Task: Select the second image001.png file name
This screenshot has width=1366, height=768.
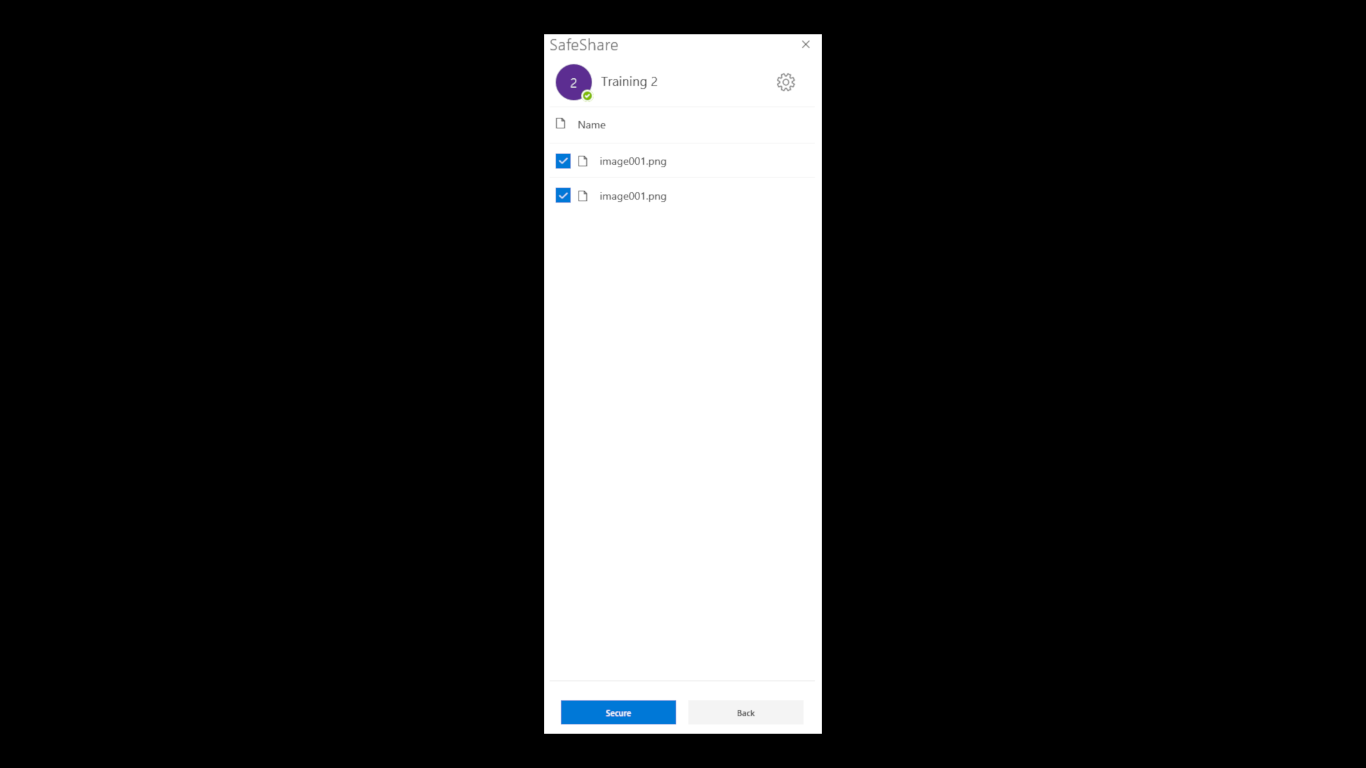Action: (633, 196)
